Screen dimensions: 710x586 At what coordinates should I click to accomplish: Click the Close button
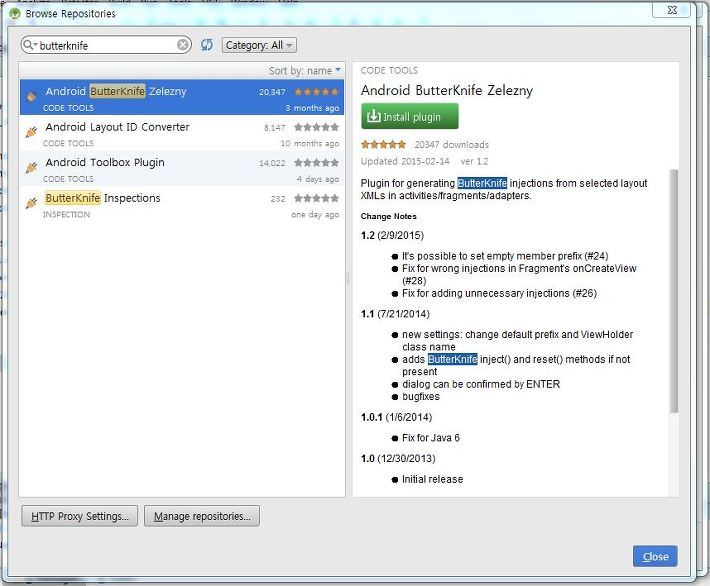click(655, 556)
